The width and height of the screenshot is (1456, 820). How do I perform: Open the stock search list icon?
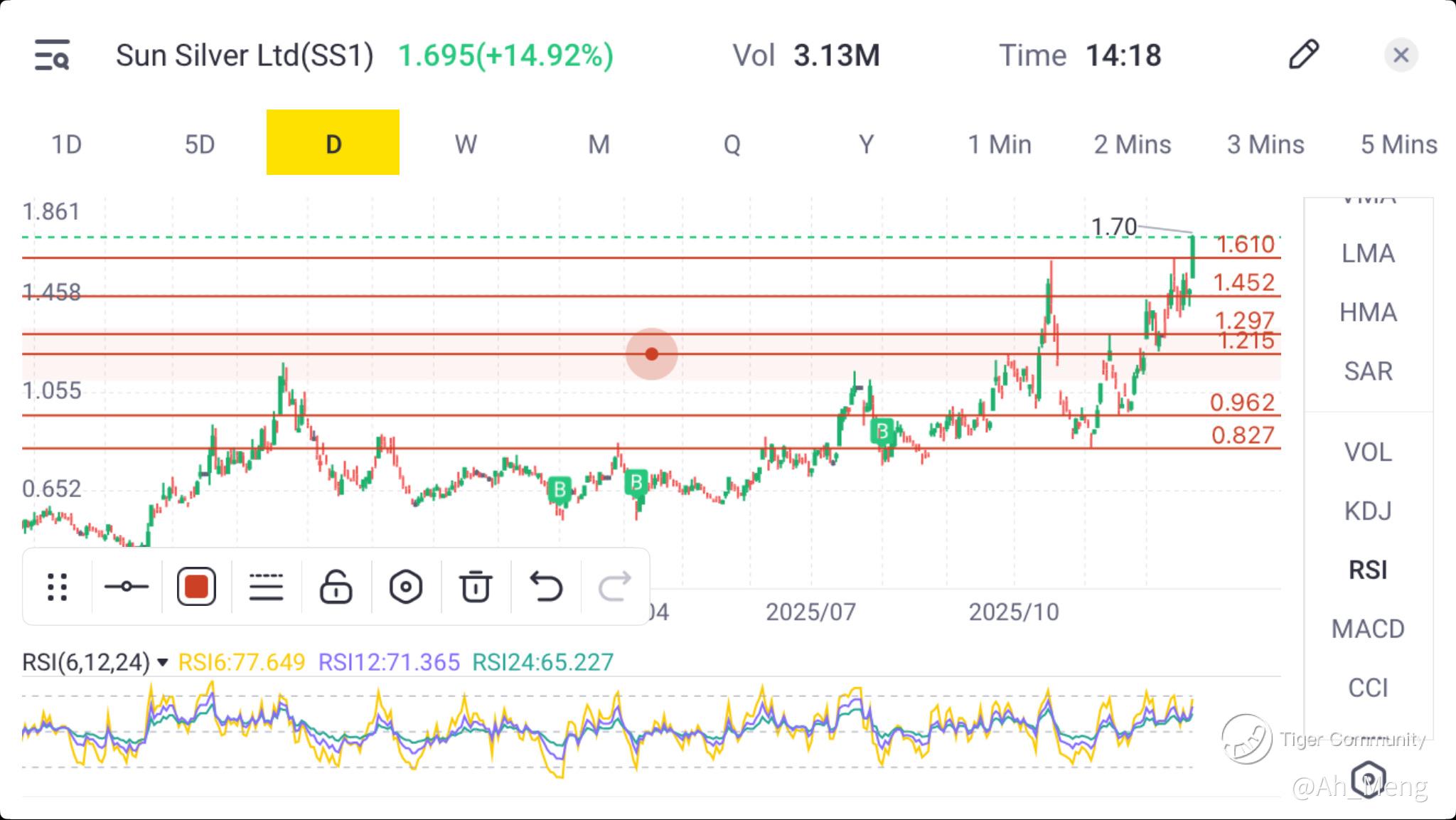coord(52,55)
